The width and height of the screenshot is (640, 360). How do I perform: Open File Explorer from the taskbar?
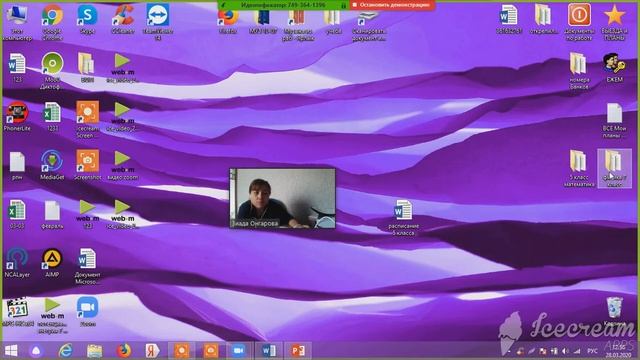tap(95, 351)
